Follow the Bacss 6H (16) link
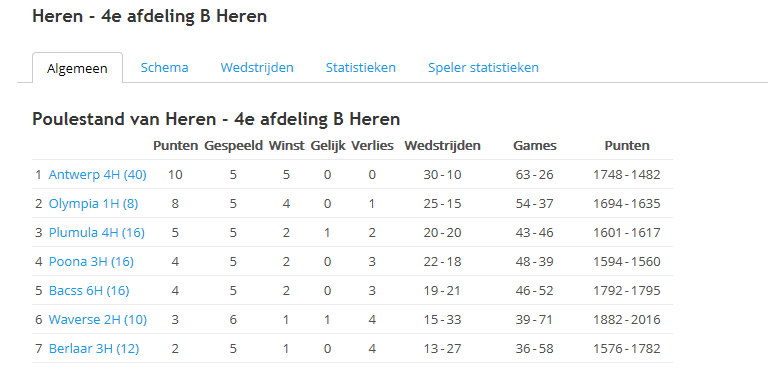The width and height of the screenshot is (768, 374). [x=89, y=291]
